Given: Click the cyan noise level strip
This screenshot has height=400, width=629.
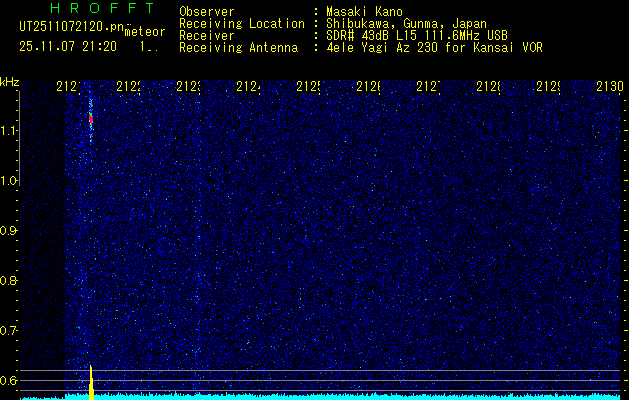Looking at the screenshot, I should pos(321,397).
